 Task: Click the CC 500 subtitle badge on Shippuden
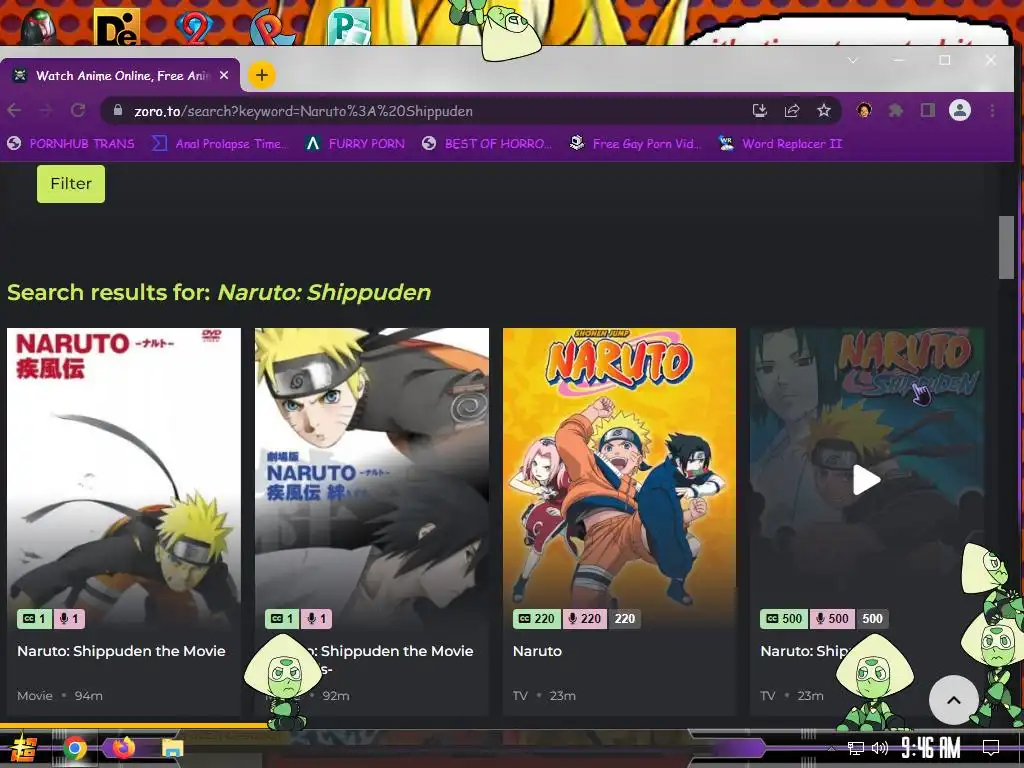pos(784,618)
